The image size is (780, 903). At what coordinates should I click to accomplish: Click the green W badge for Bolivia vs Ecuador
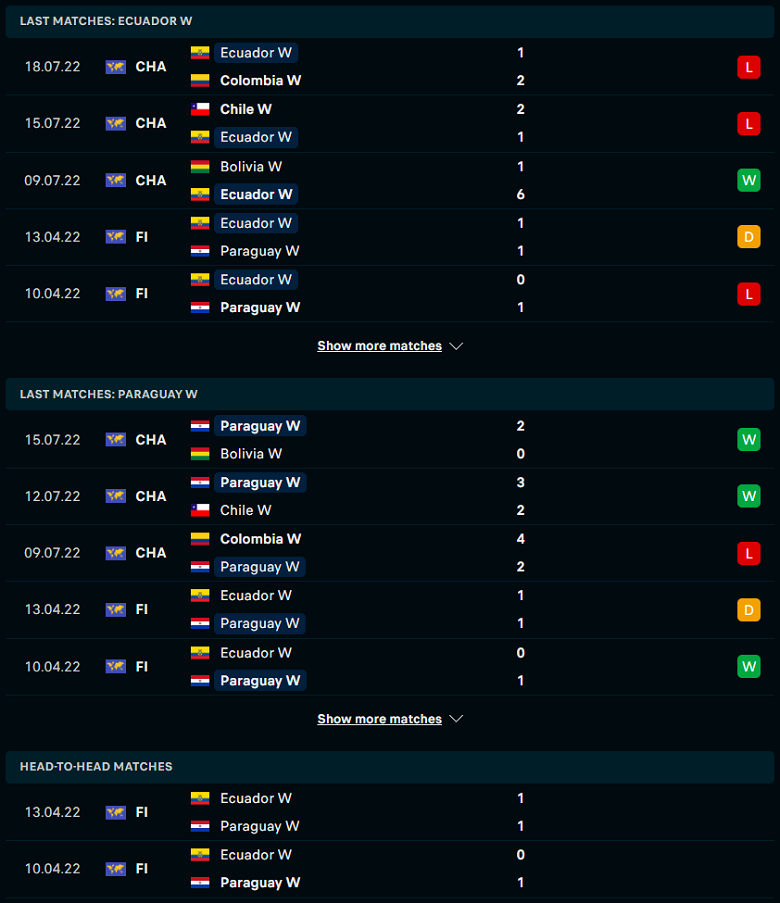point(748,180)
